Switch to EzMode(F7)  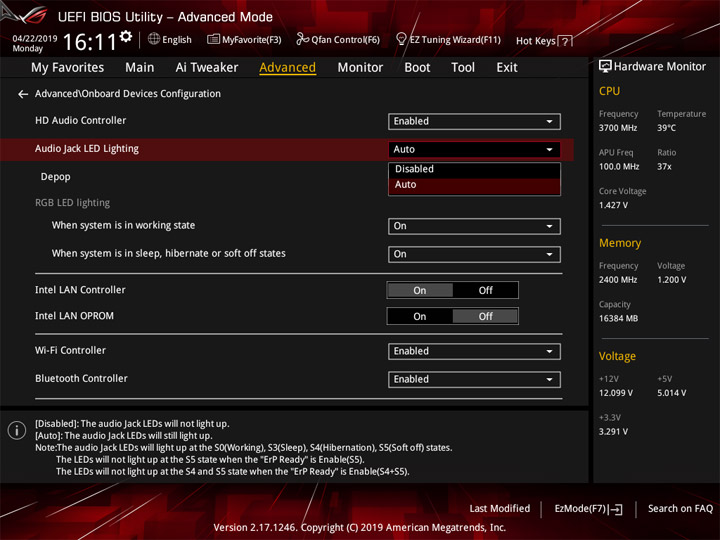coord(588,509)
